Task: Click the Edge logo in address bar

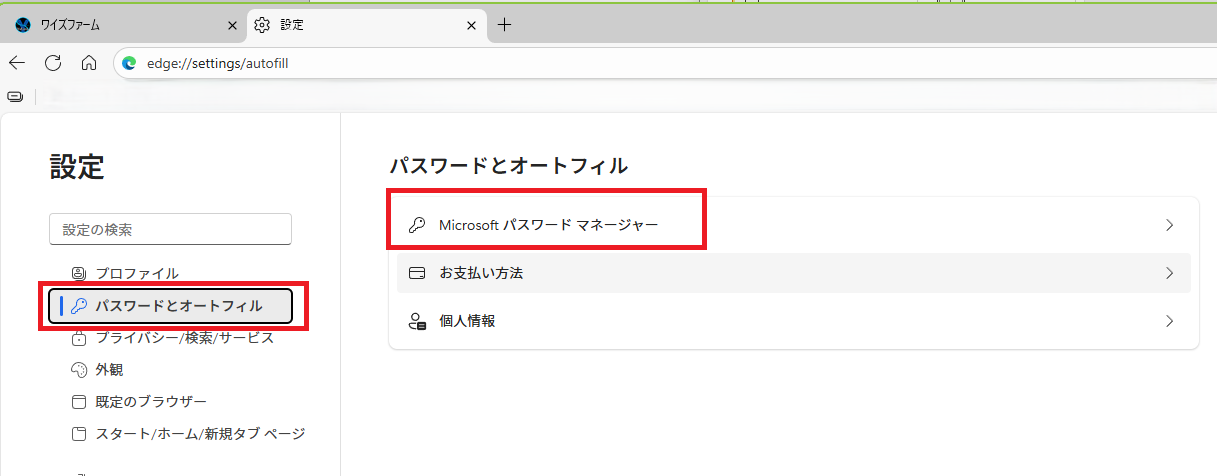Action: pyautogui.click(x=129, y=63)
